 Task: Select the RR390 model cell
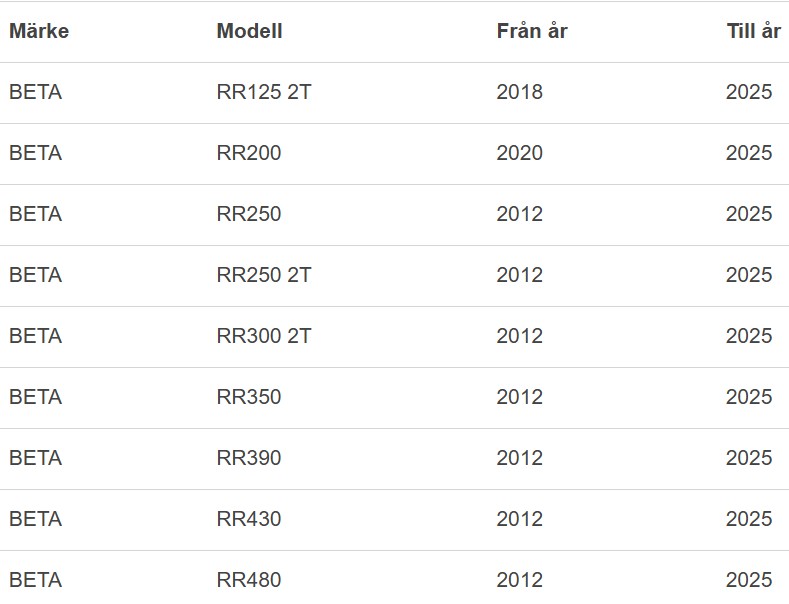(249, 458)
